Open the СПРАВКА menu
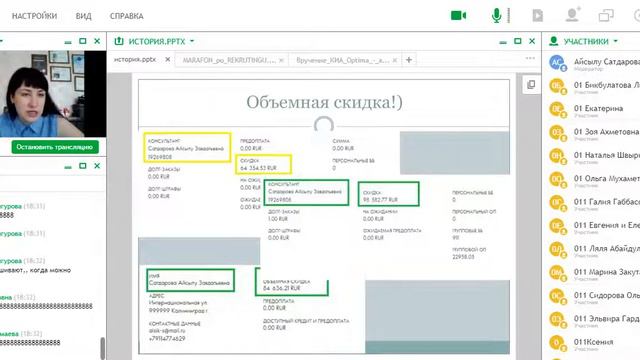 [x=127, y=16]
